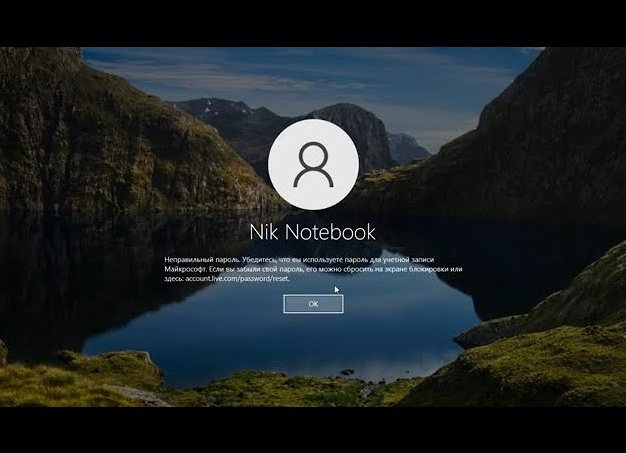The width and height of the screenshot is (626, 453).
Task: Click the 'Неправильный пароль' error message text
Action: 313,269
